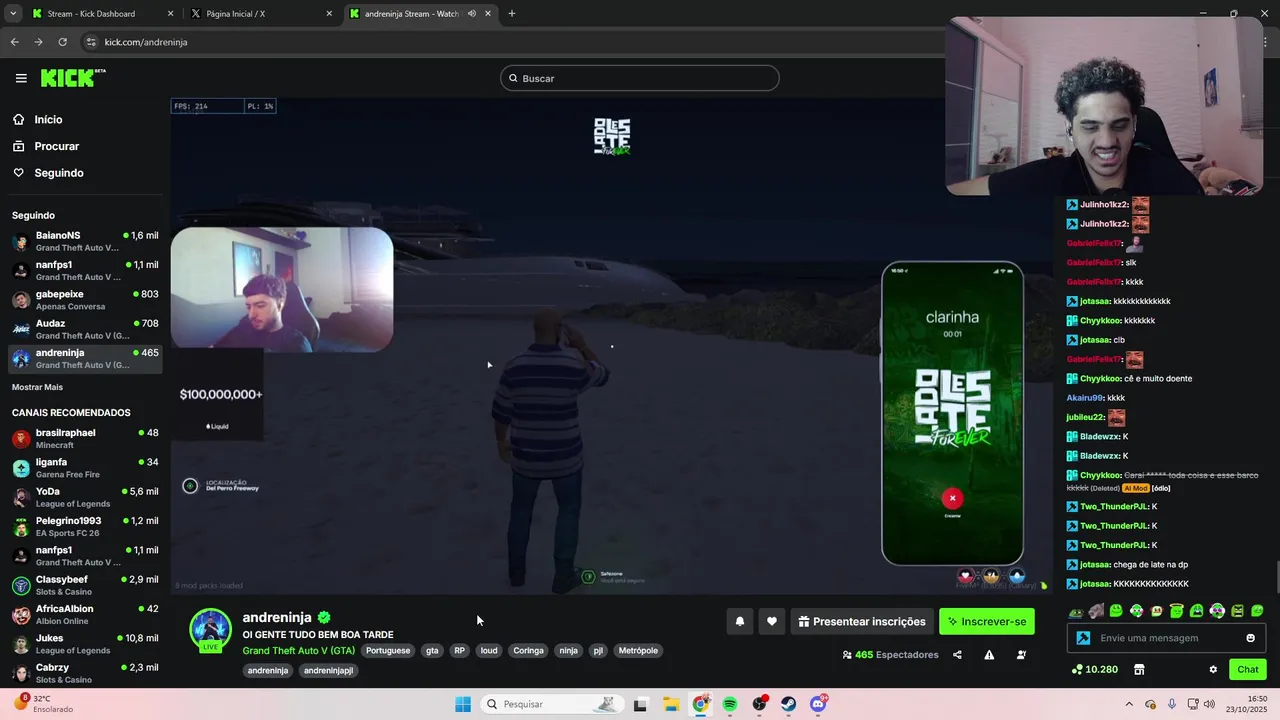
Task: Open a new browser tab
Action: (511, 14)
